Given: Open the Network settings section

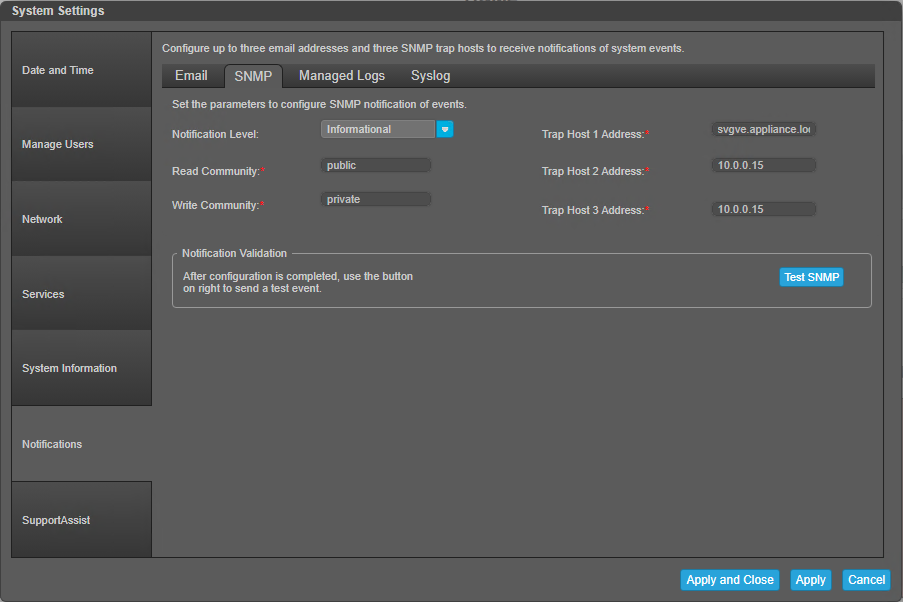Looking at the screenshot, I should 81,219.
